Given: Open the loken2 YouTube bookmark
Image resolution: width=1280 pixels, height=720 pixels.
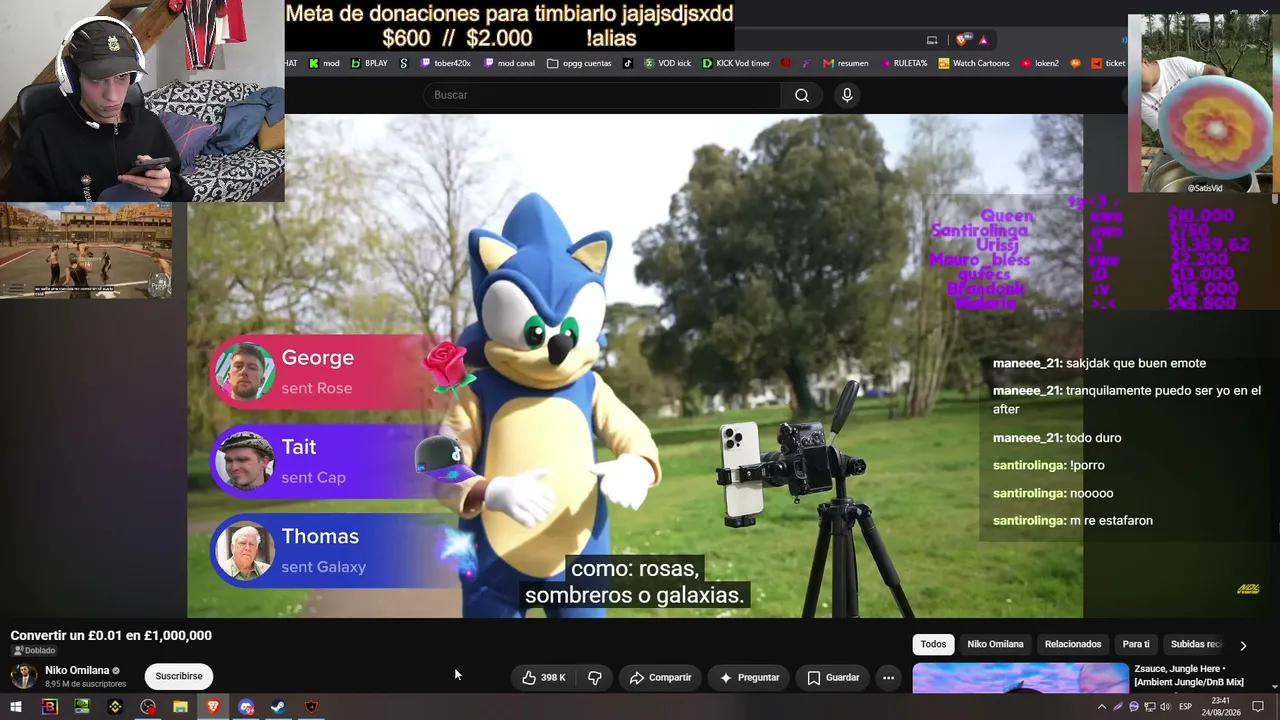Looking at the screenshot, I should pyautogui.click(x=1040, y=63).
